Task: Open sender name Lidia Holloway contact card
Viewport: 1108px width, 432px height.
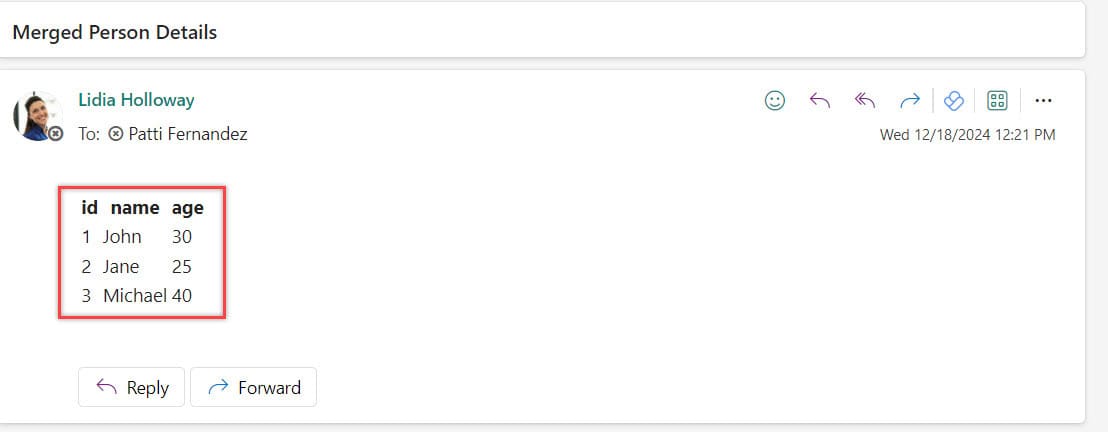Action: [x=136, y=100]
